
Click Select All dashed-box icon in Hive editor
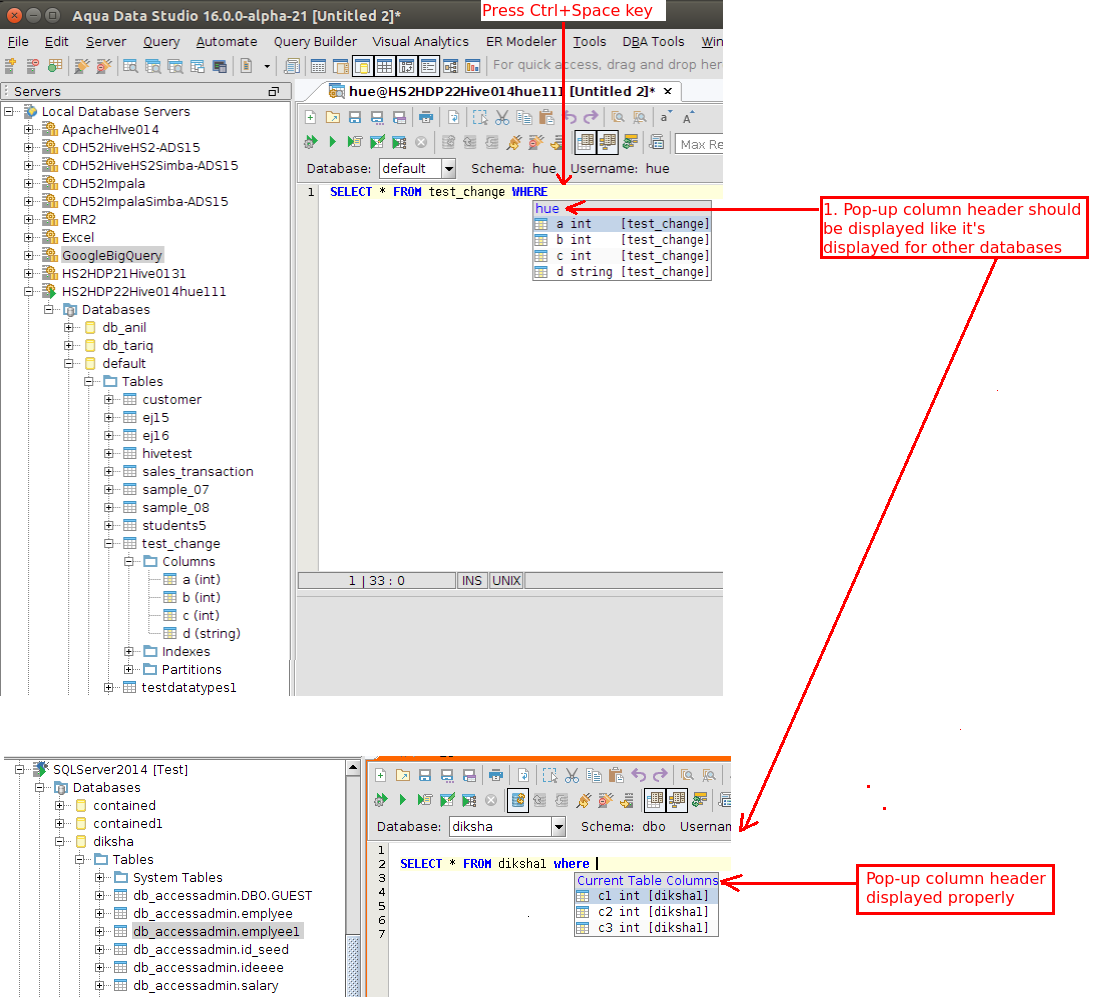480,117
